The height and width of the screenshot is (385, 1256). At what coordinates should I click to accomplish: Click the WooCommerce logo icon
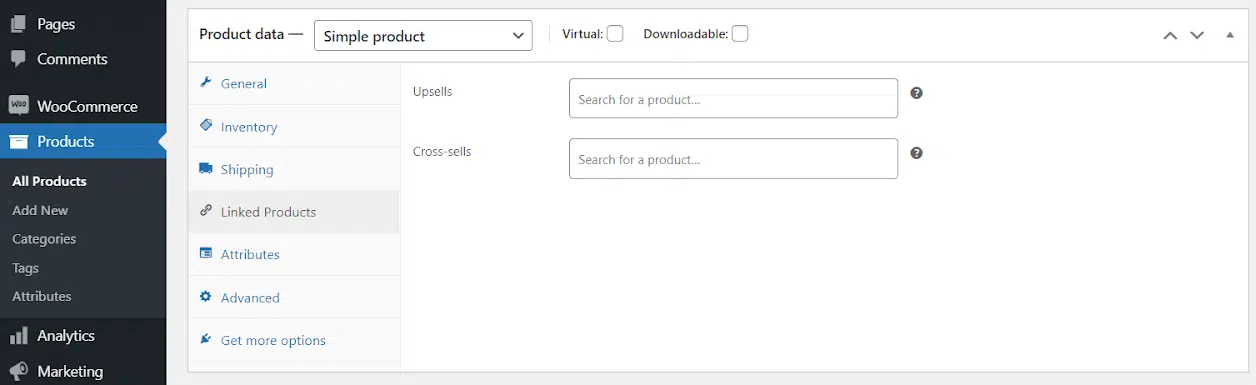18,106
